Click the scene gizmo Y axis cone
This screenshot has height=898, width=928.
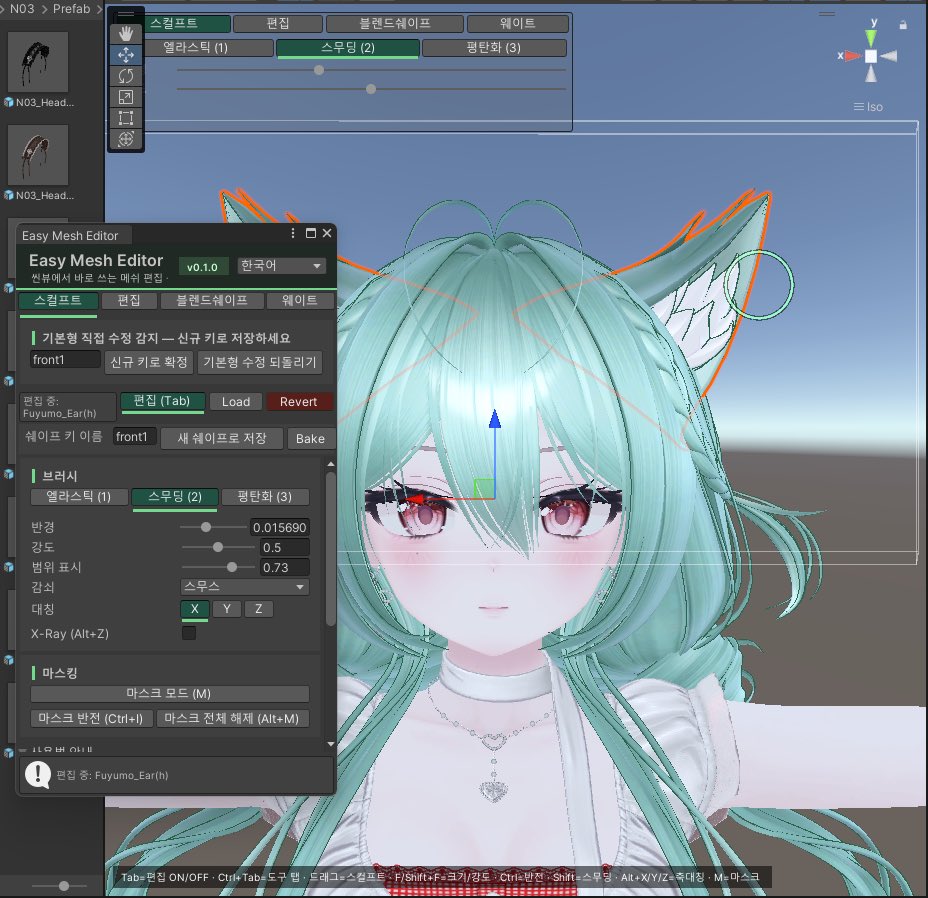point(871,37)
